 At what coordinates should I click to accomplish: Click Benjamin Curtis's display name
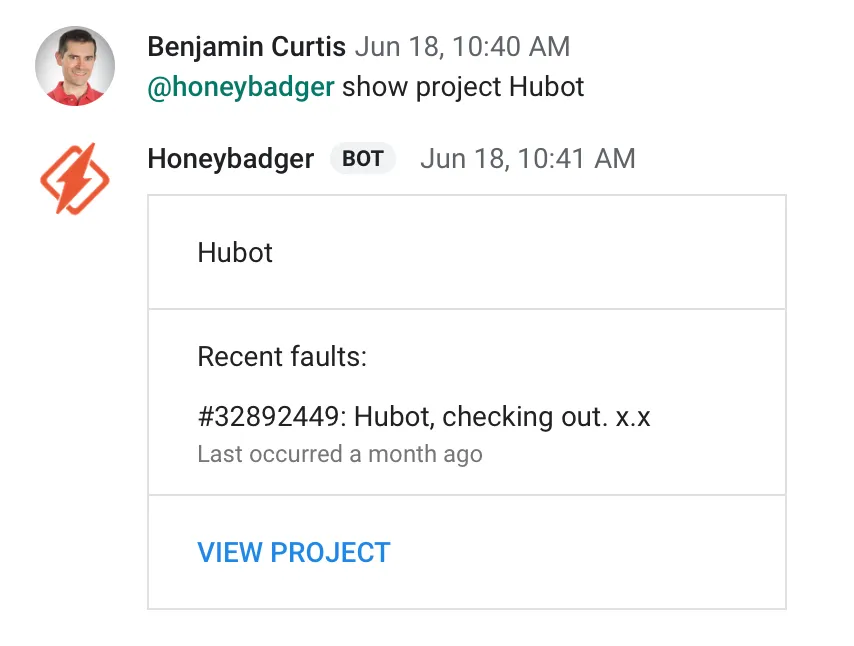247,46
